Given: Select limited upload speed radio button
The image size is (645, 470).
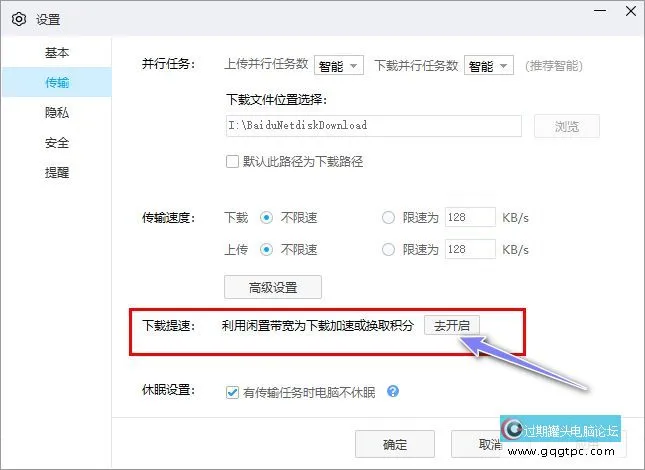Looking at the screenshot, I should pos(389,249).
